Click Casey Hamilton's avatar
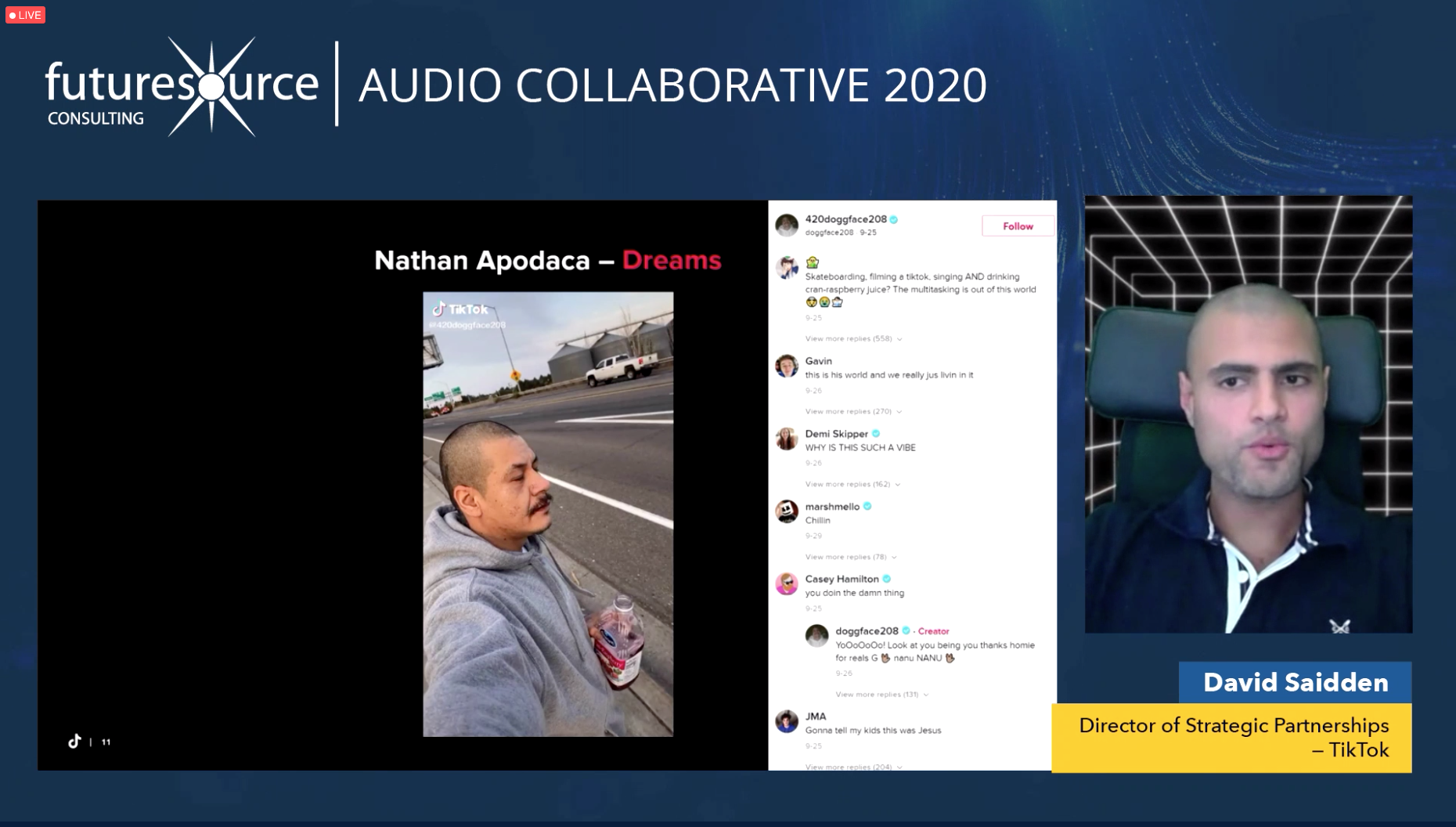 click(787, 583)
